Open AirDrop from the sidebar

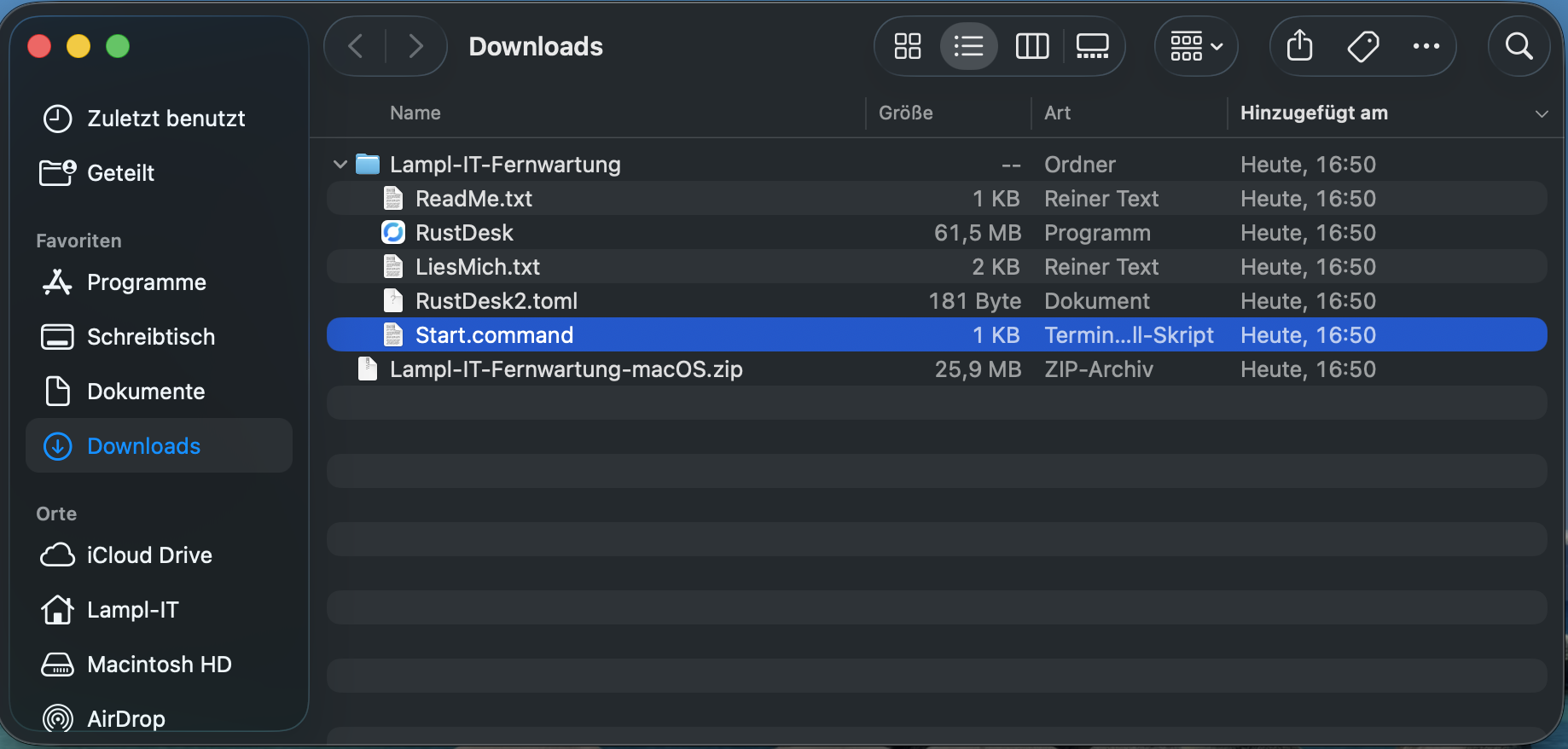point(125,718)
